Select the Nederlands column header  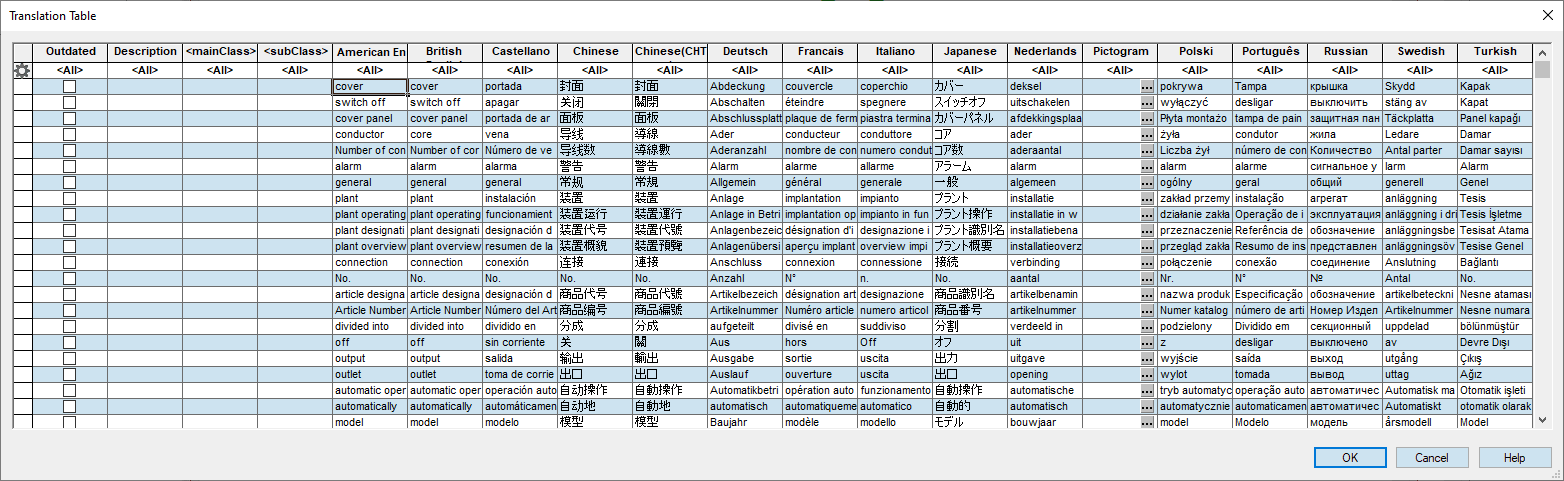[1045, 52]
